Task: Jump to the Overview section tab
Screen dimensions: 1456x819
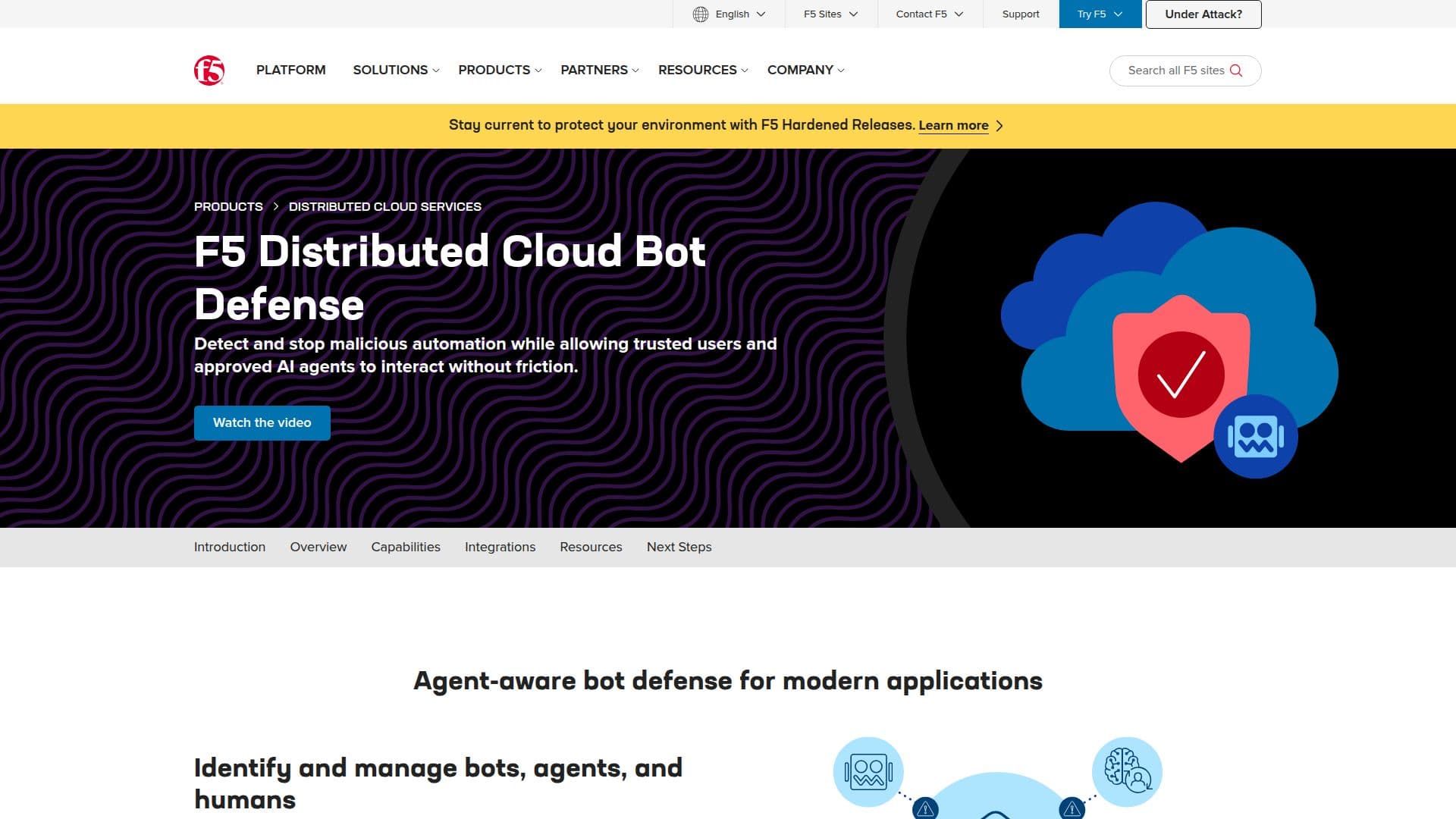Action: 318,547
